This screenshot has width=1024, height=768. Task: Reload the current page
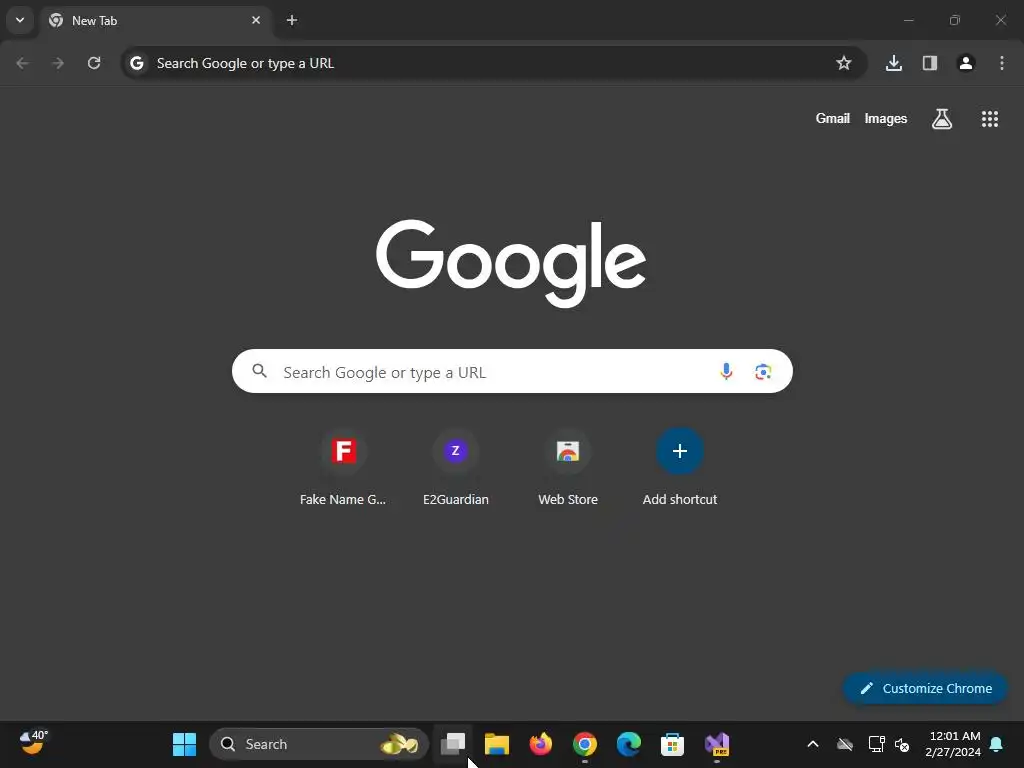coord(94,63)
